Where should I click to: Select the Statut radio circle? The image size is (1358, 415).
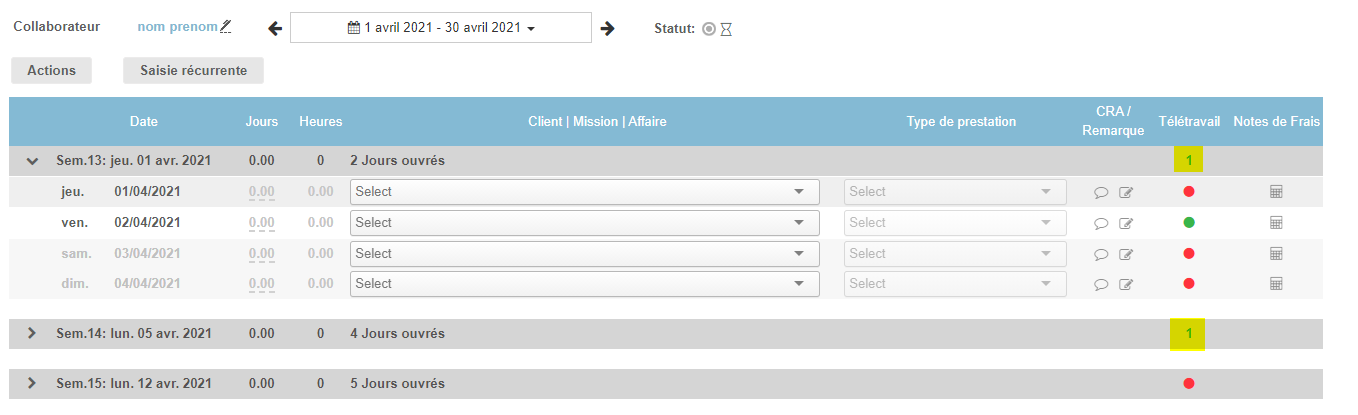coord(709,29)
